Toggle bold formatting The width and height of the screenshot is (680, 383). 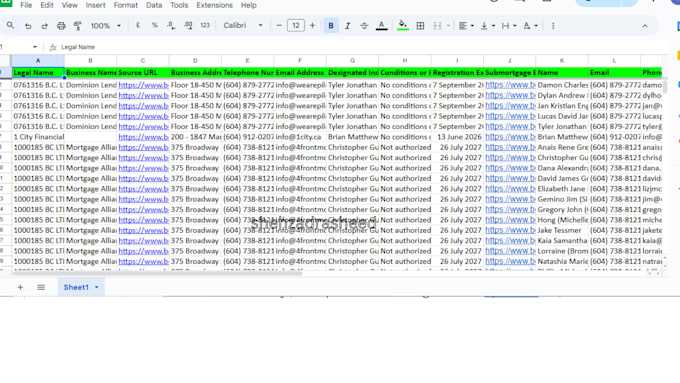[x=331, y=26]
